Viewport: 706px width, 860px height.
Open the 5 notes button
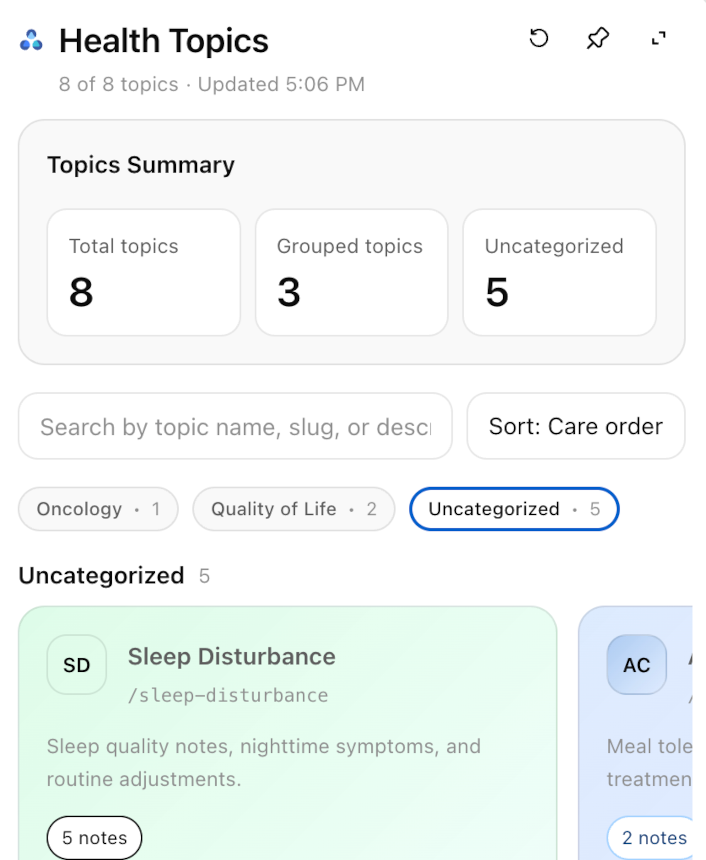coord(95,838)
